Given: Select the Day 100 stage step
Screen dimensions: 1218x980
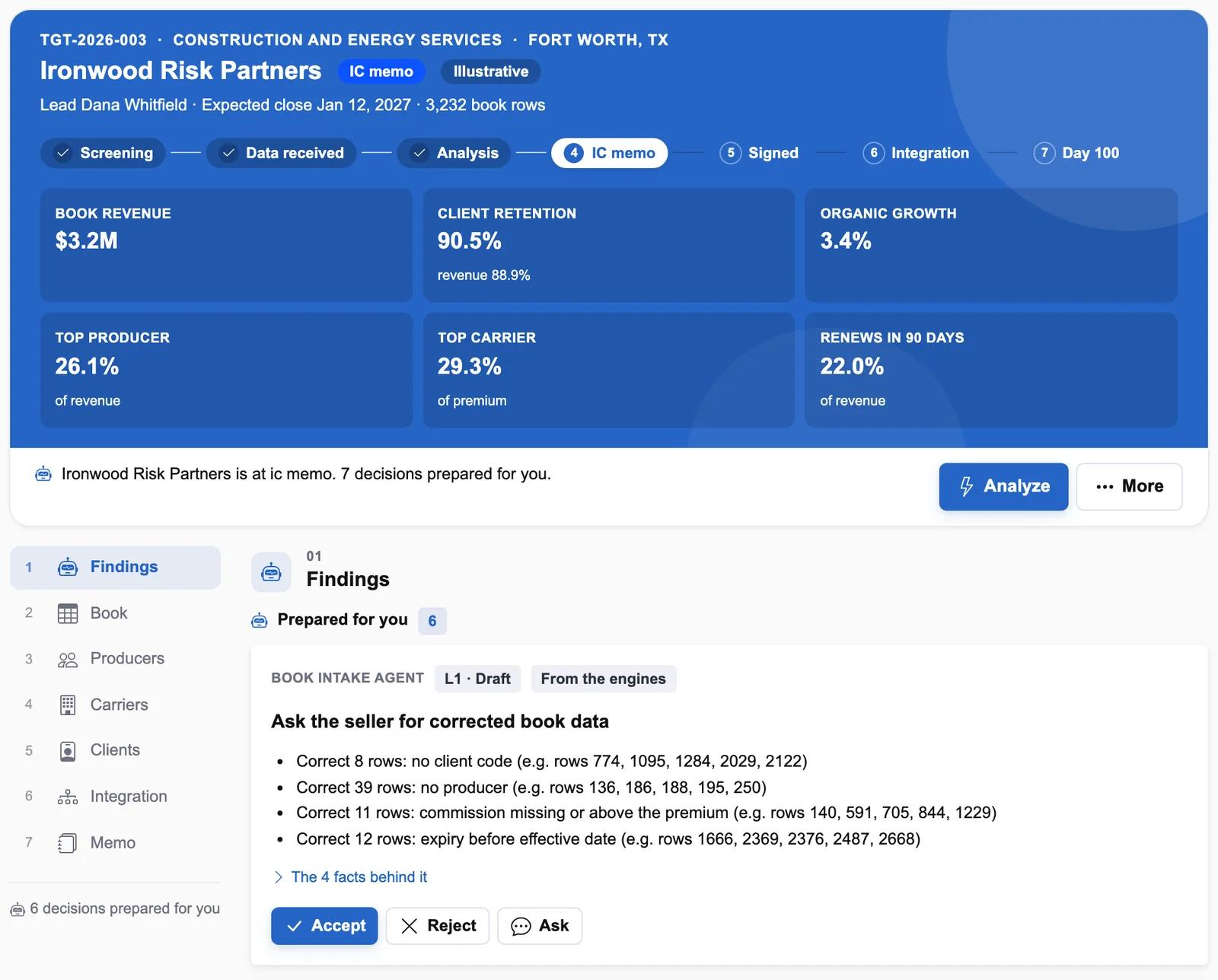Looking at the screenshot, I should [1076, 153].
